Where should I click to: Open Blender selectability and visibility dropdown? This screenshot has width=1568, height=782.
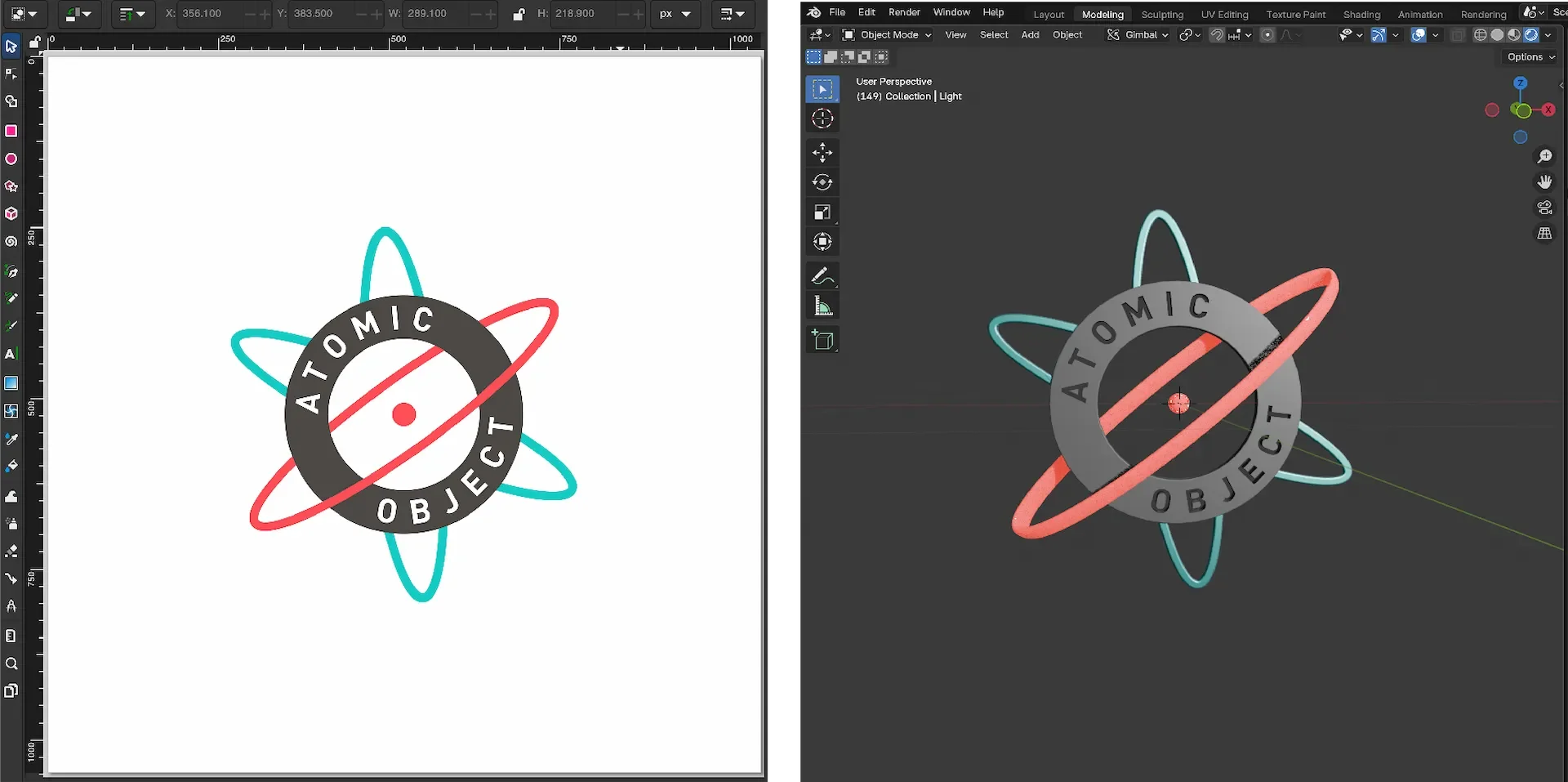click(x=1351, y=35)
